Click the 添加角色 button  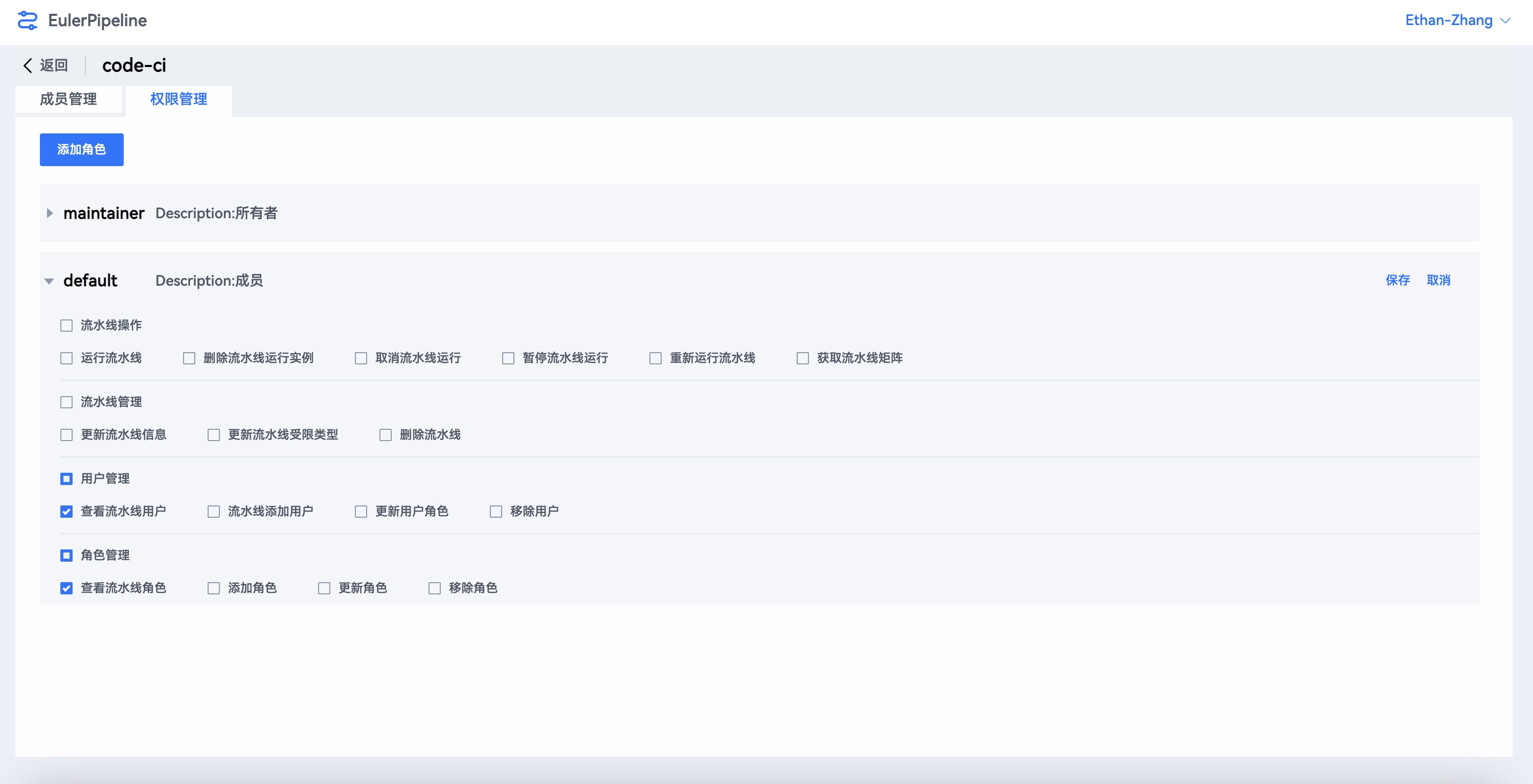click(x=81, y=149)
